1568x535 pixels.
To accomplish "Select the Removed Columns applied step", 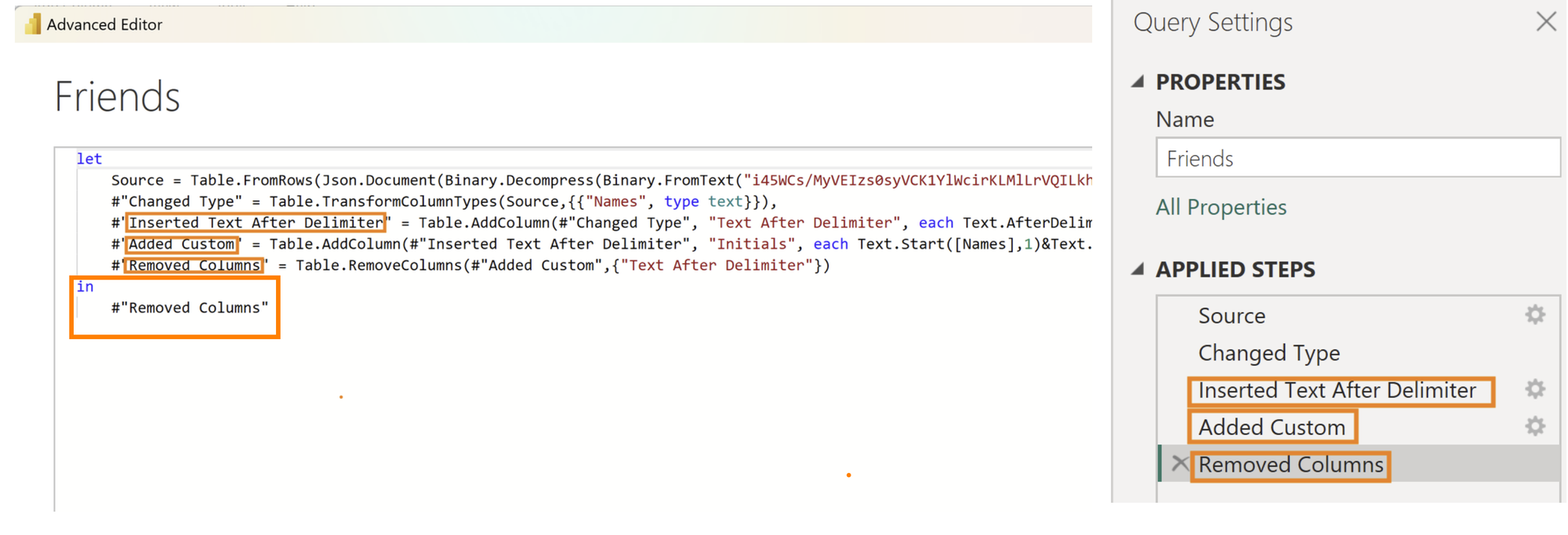I will 1290,465.
